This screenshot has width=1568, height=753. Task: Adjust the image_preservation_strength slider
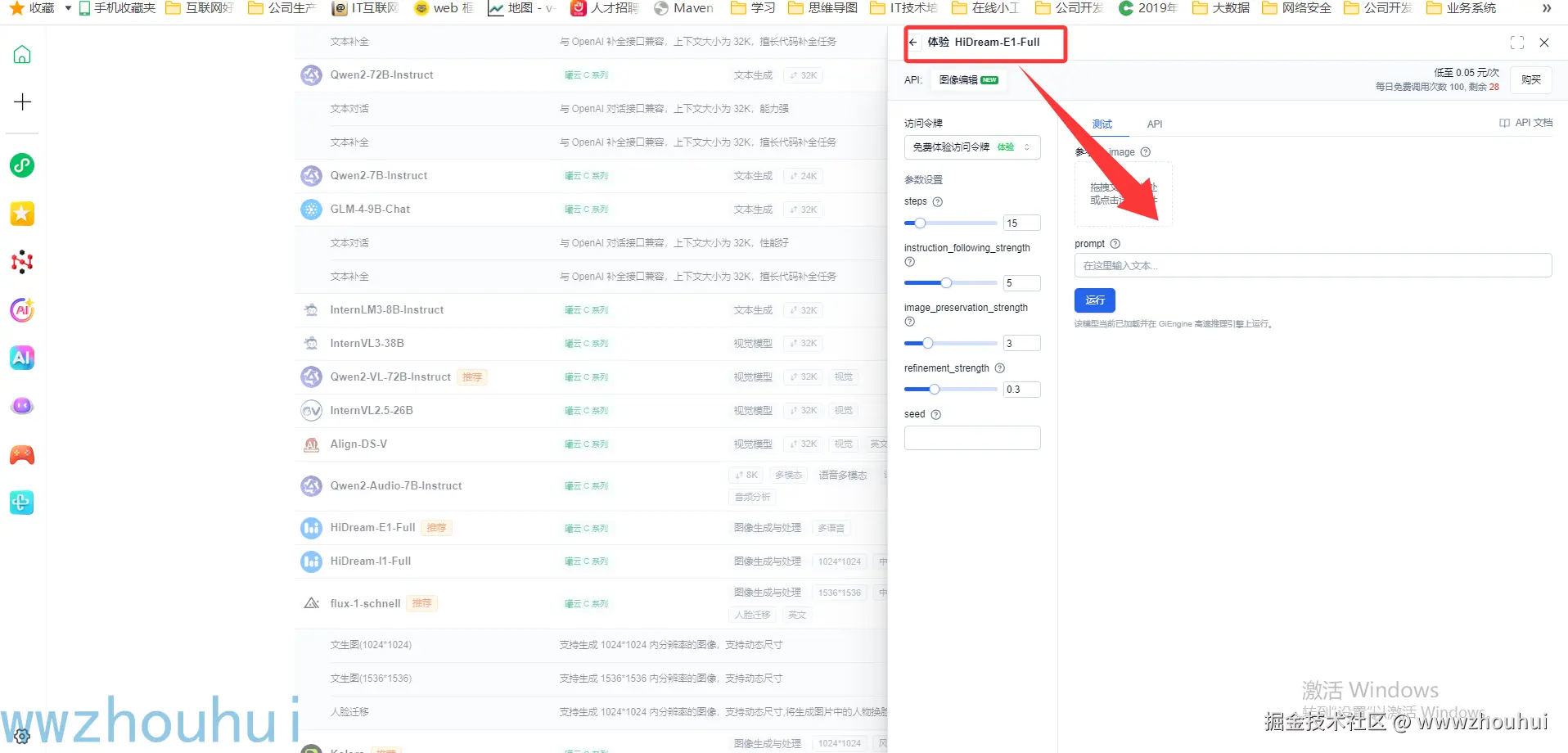[x=950, y=343]
